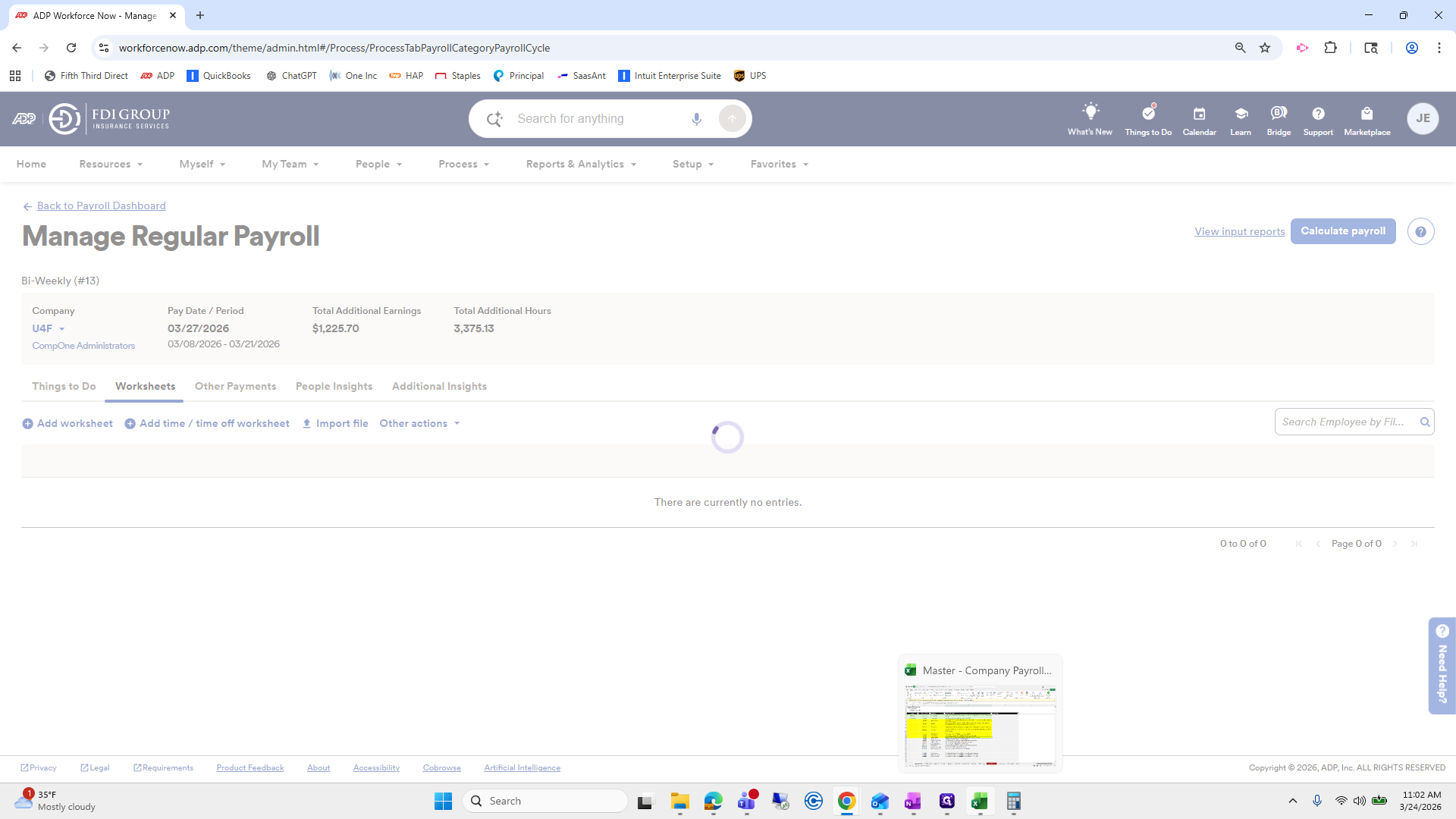Switch to the People Insights tab

[334, 387]
